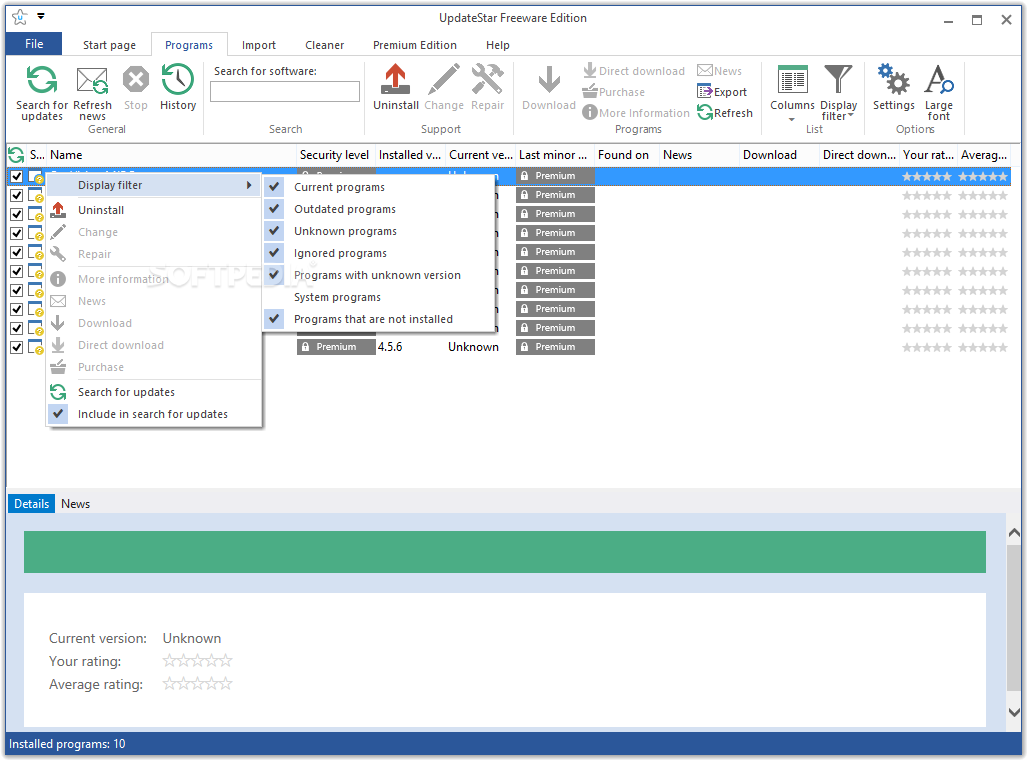Click the Change pencil icon in Support
Viewport: 1027px width, 760px height.
pos(443,80)
